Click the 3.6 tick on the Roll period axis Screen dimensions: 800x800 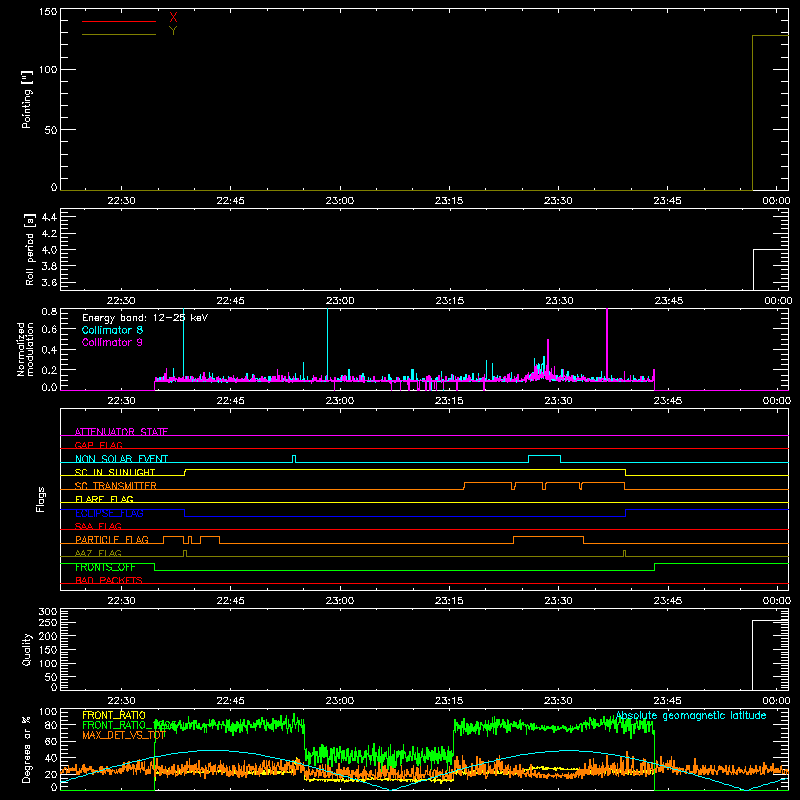tap(49, 282)
